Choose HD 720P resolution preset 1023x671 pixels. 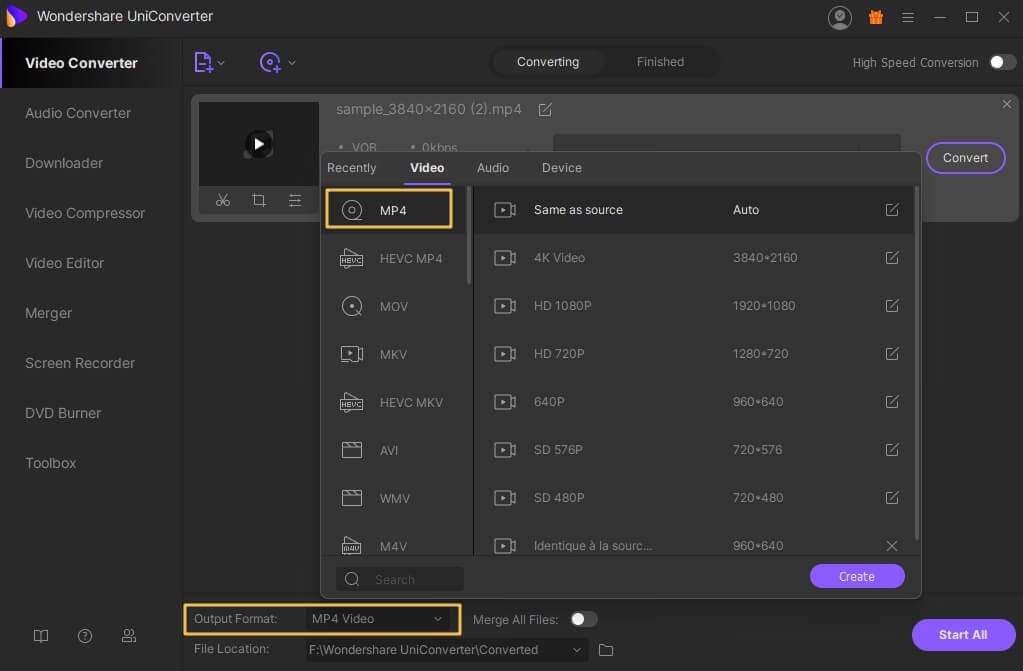pyautogui.click(x=692, y=354)
